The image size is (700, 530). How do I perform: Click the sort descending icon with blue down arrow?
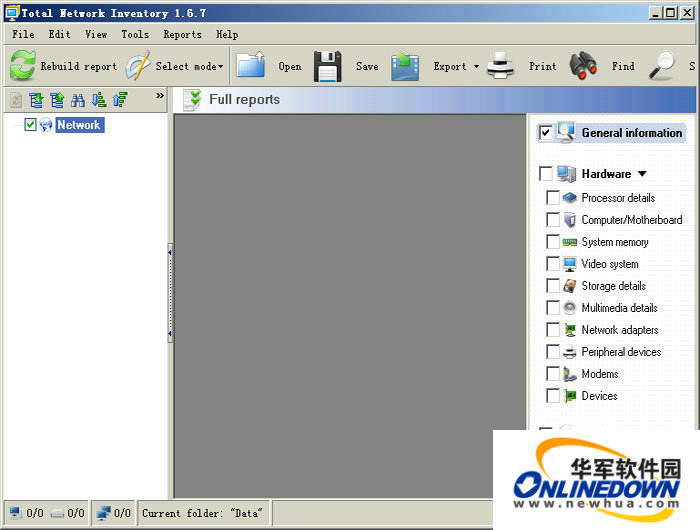[x=99, y=100]
